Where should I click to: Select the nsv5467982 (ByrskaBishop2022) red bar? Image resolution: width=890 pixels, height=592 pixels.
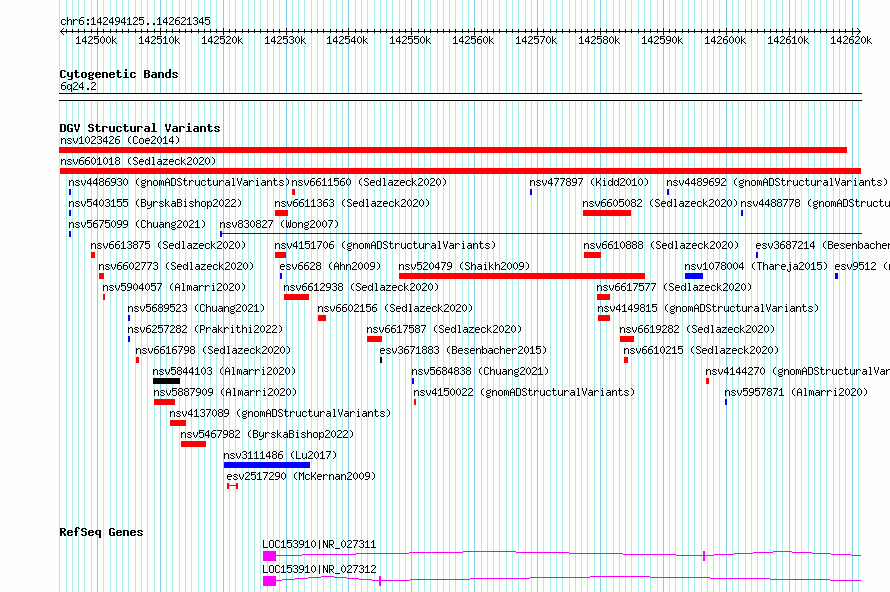[194, 444]
